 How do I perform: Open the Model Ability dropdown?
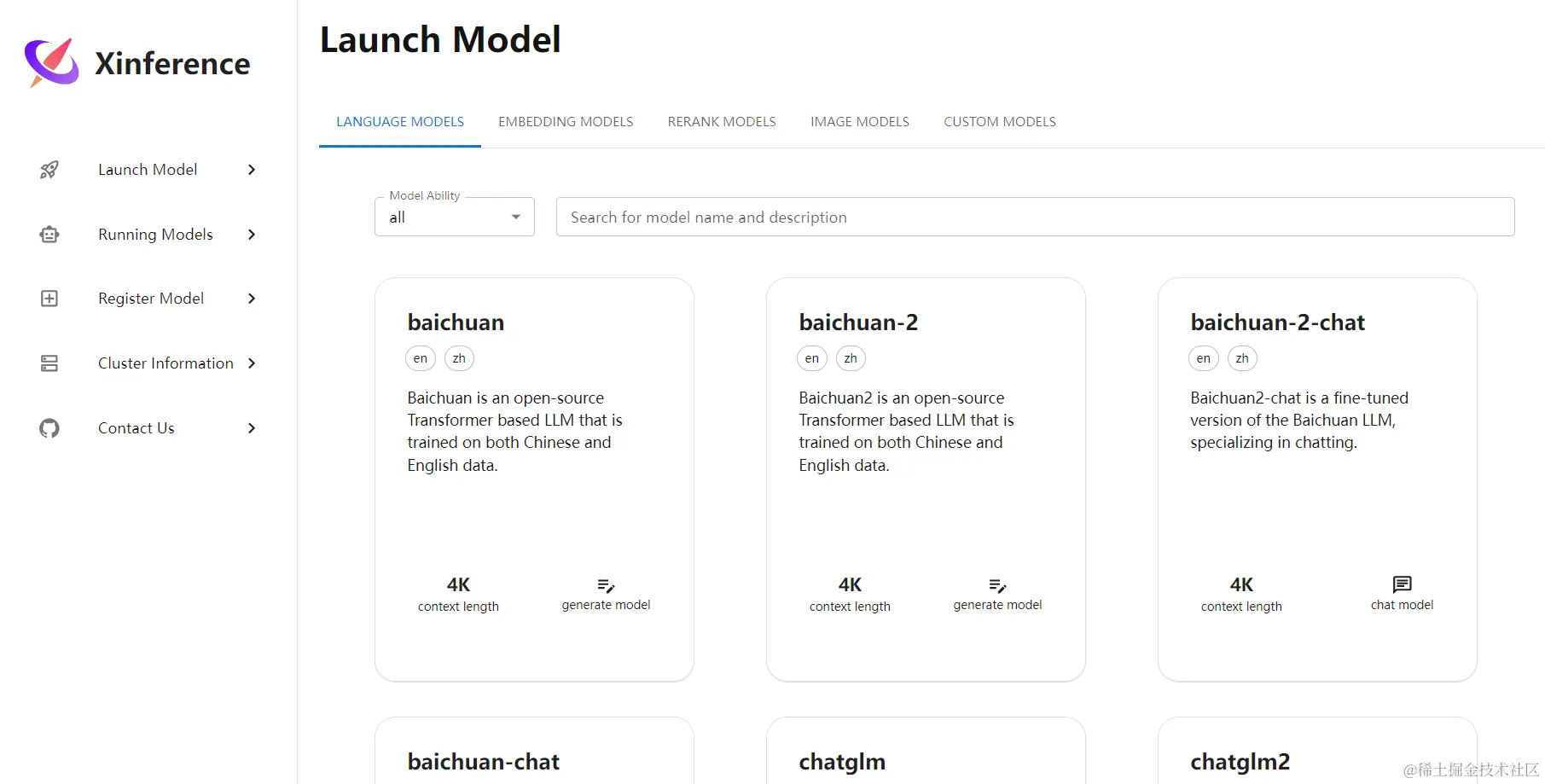click(455, 217)
